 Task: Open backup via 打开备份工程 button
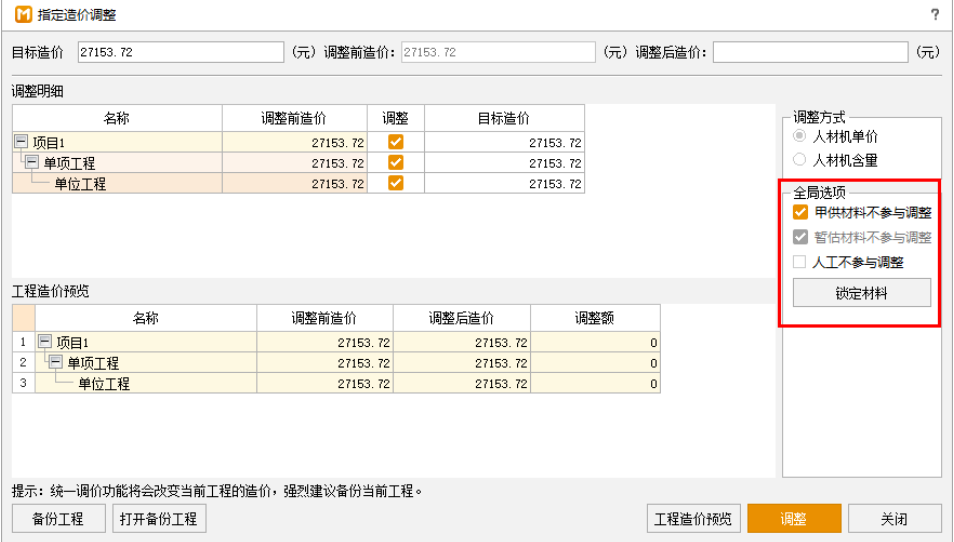[158, 519]
